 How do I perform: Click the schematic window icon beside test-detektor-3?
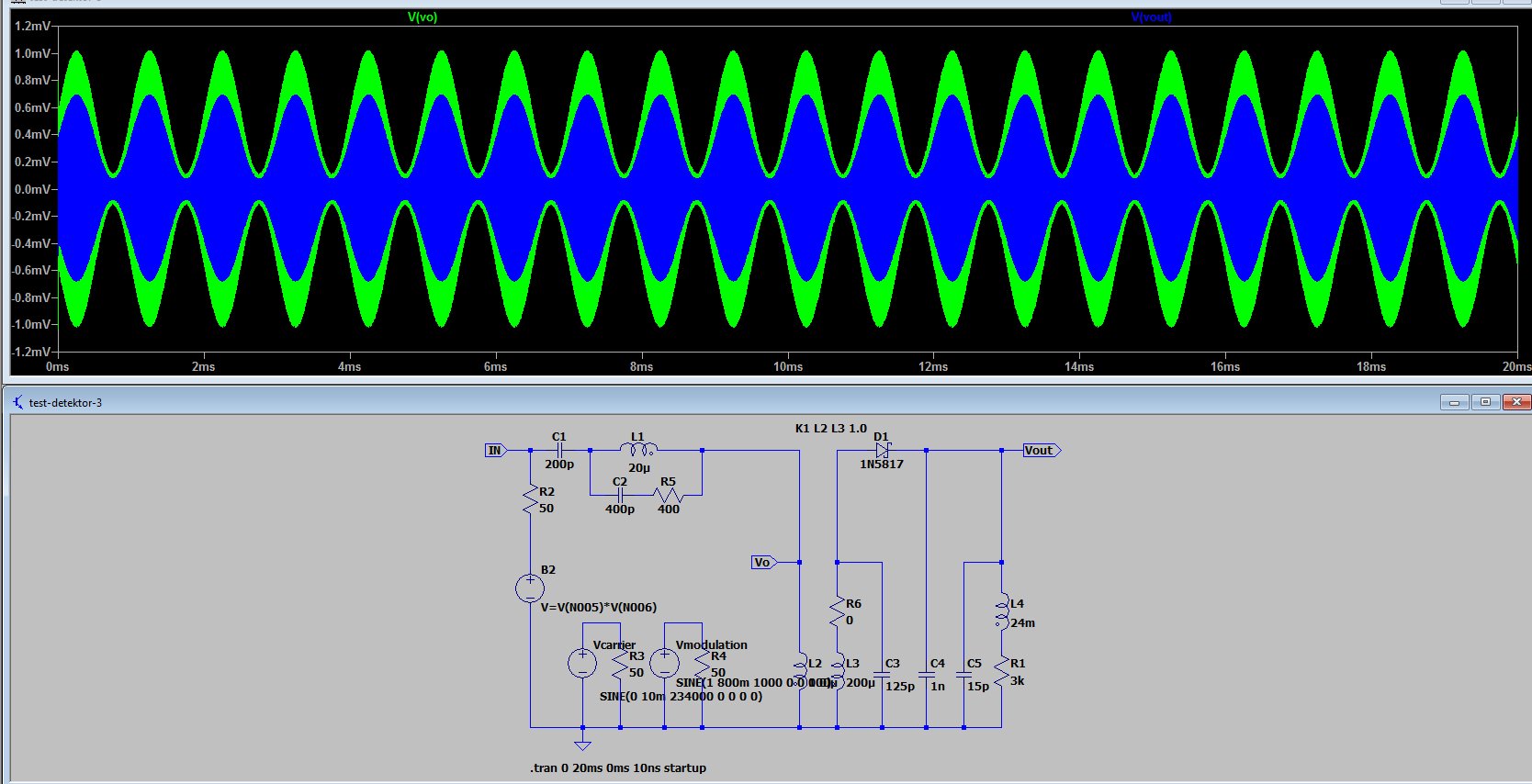click(x=17, y=402)
